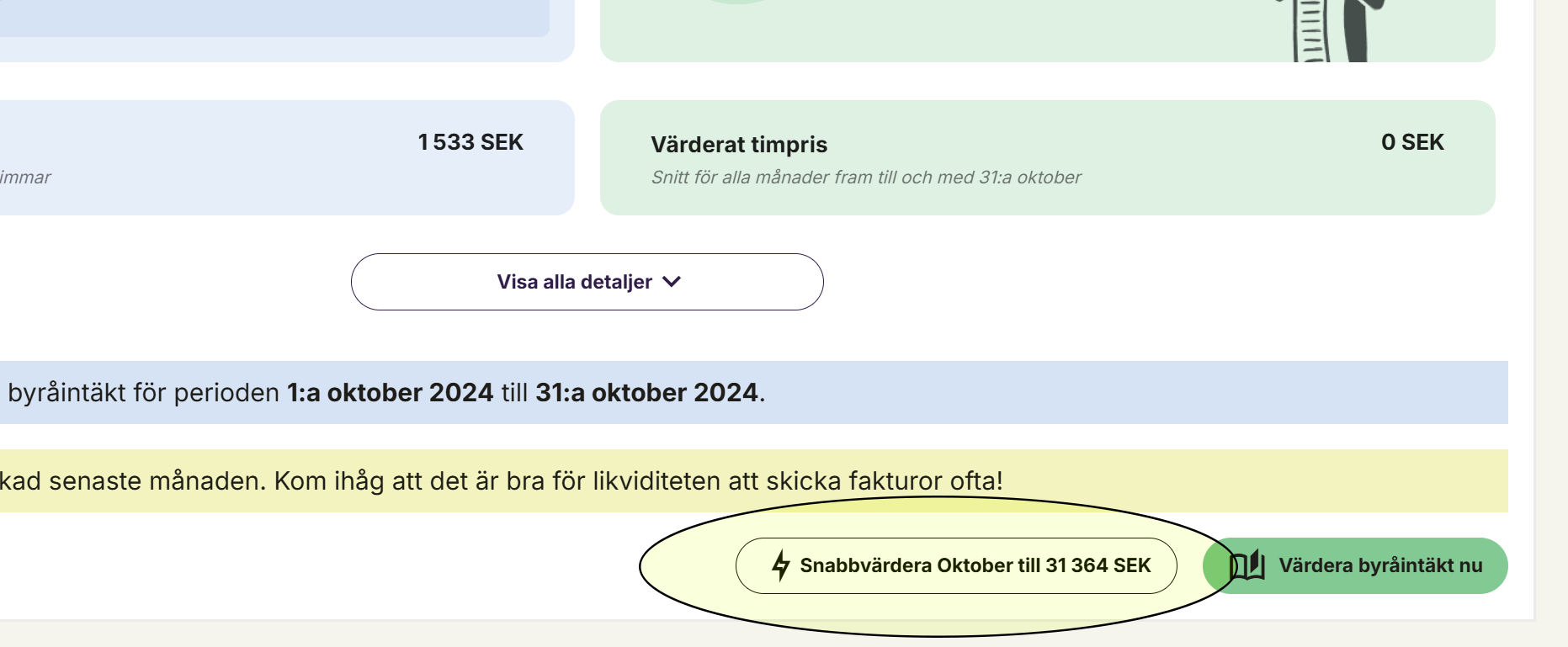The width and height of the screenshot is (1568, 647).
Task: Click the top blue card at upper left
Action: 286,30
